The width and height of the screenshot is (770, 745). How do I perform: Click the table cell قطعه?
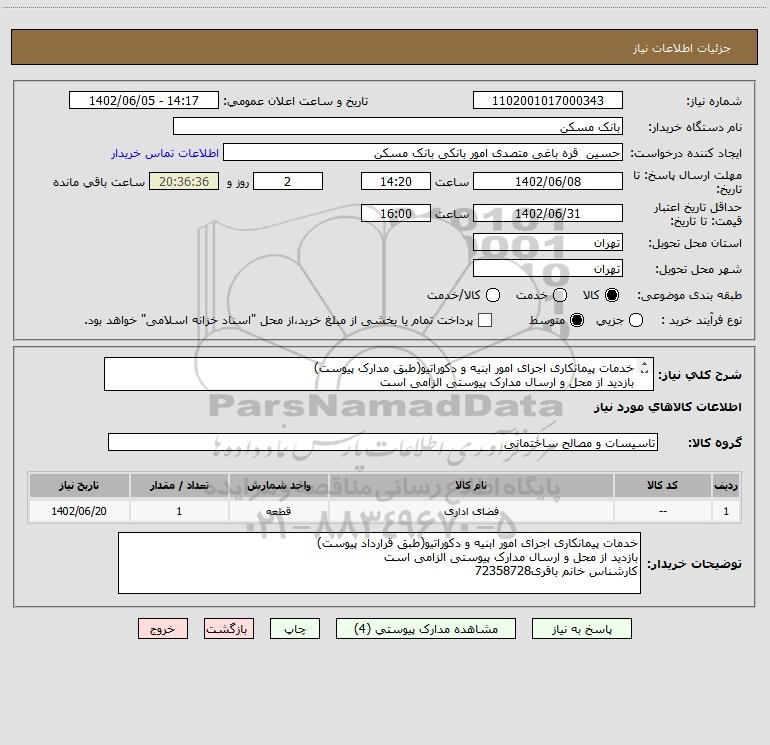pos(279,511)
